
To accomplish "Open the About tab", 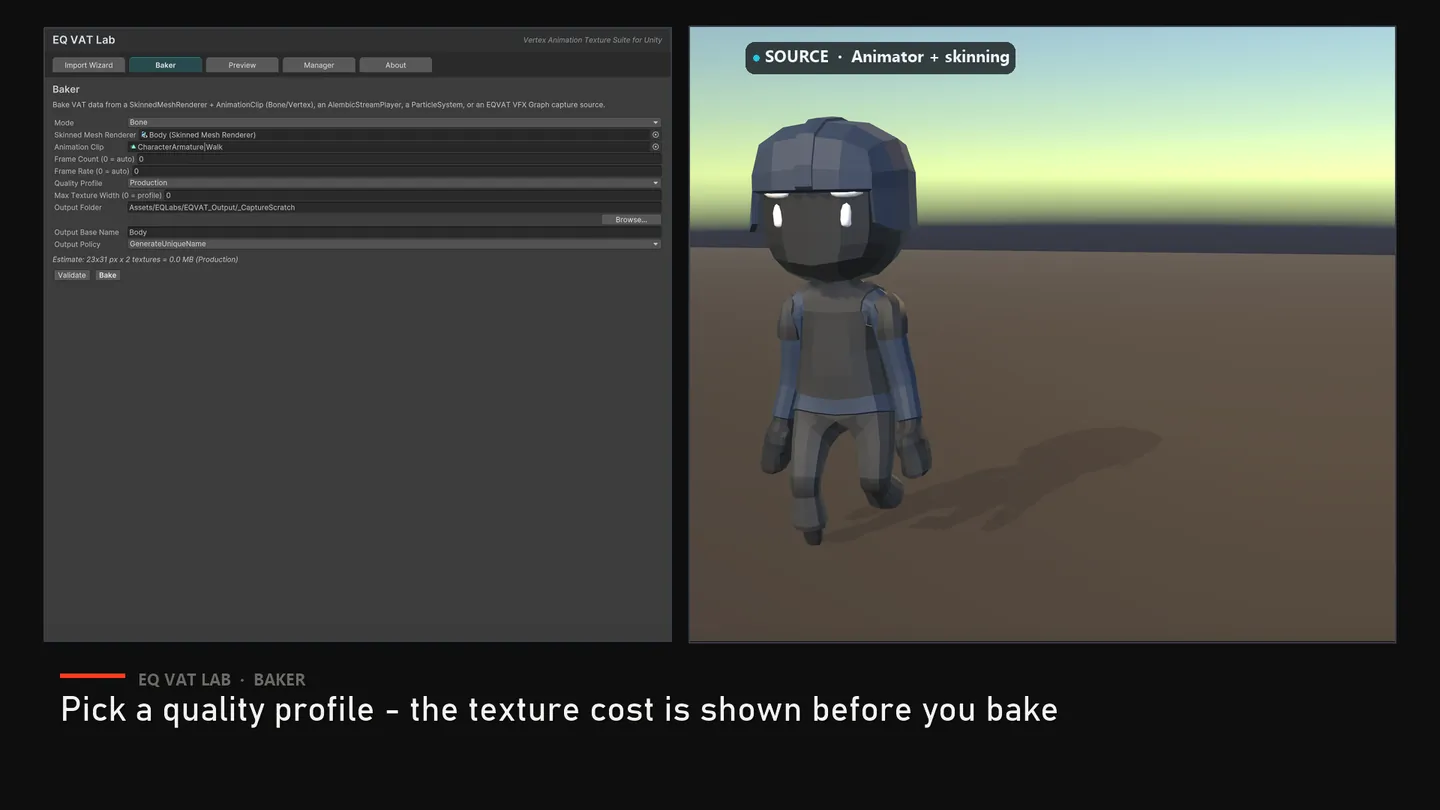I will pos(396,65).
